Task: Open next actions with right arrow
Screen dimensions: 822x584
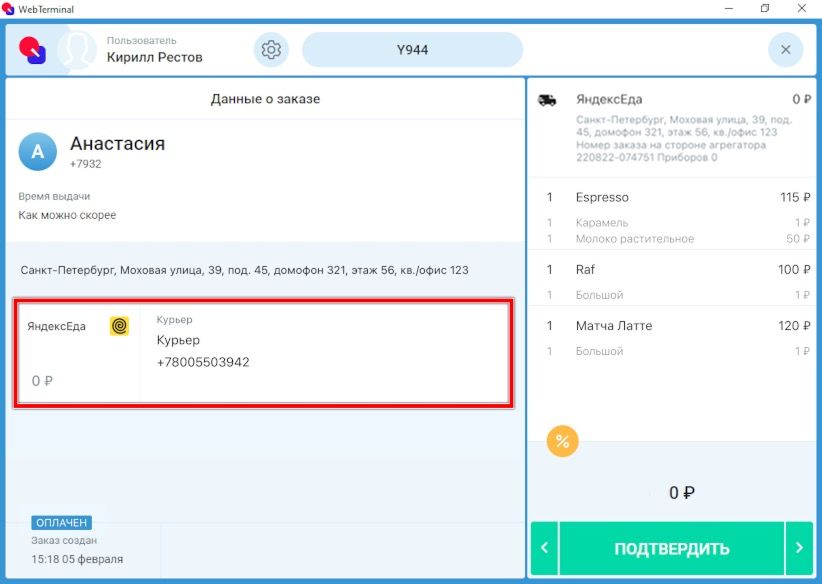Action: 799,548
